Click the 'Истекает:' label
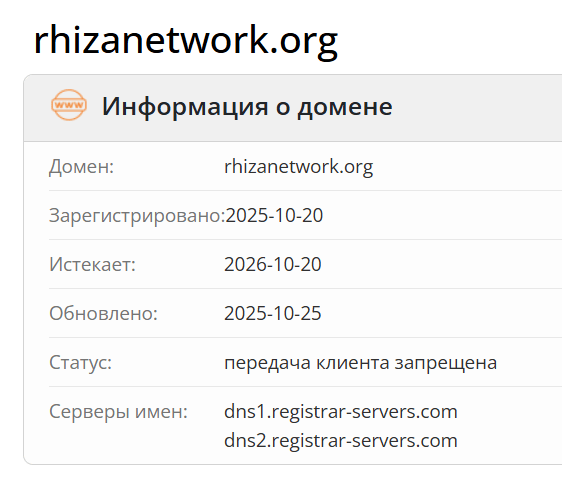Image resolution: width=562 pixels, height=480 pixels. coord(92,265)
